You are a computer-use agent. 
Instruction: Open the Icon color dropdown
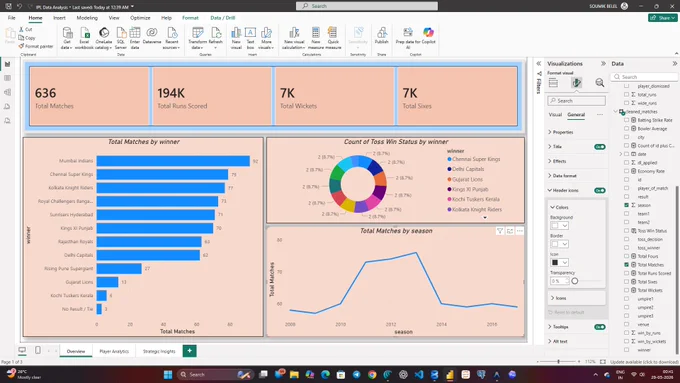click(559, 262)
